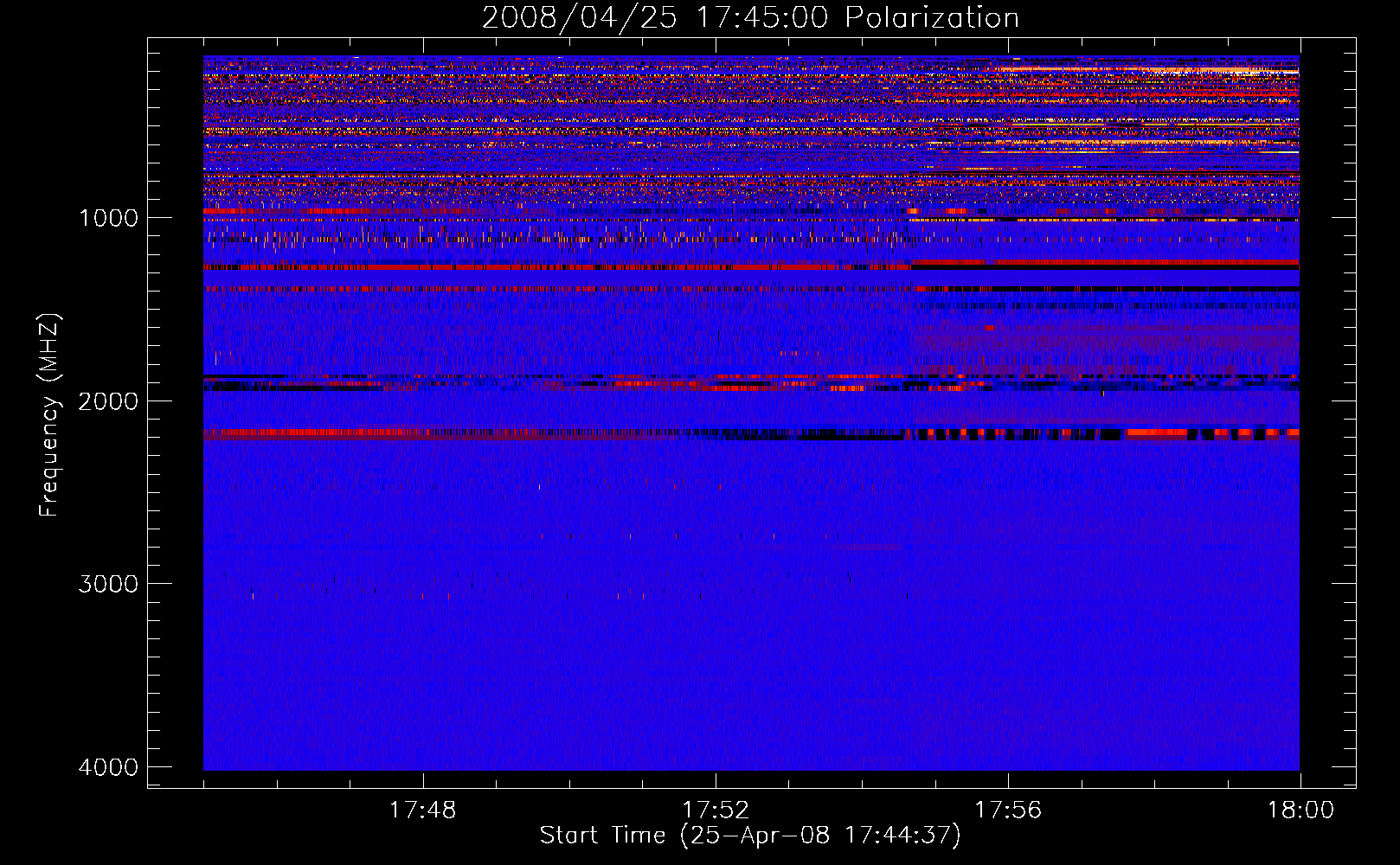Click the "17:56" time tick label
The height and width of the screenshot is (865, 1400).
pos(1008,811)
